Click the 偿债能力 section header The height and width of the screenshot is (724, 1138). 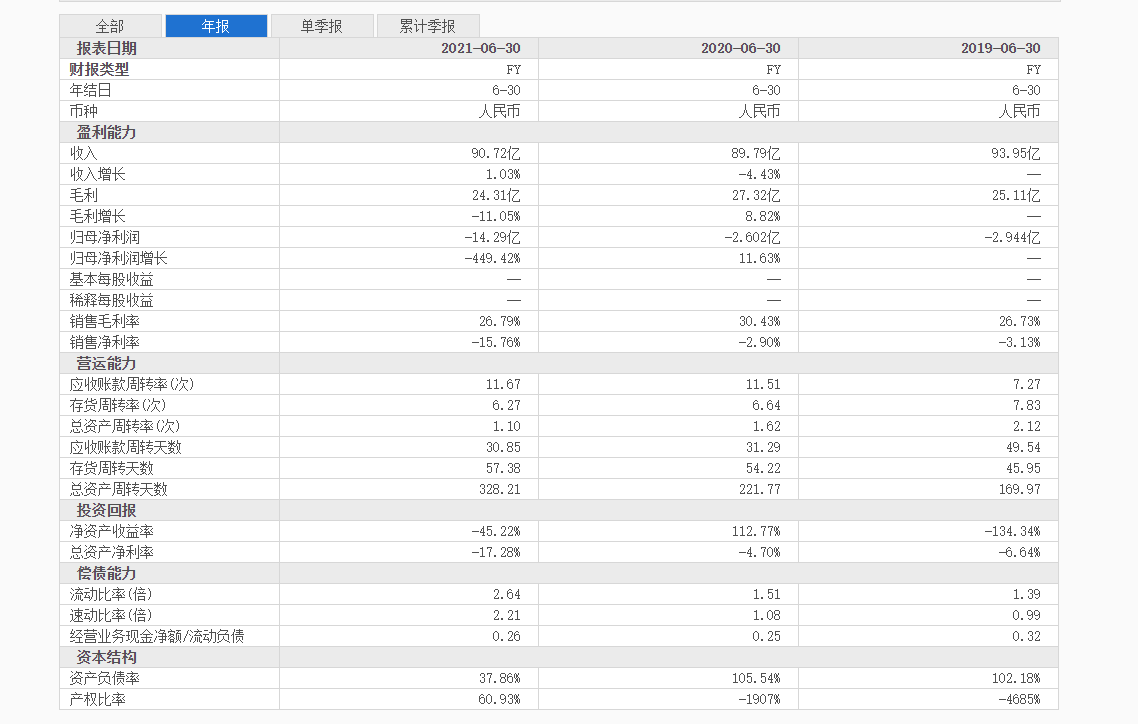[x=106, y=573]
